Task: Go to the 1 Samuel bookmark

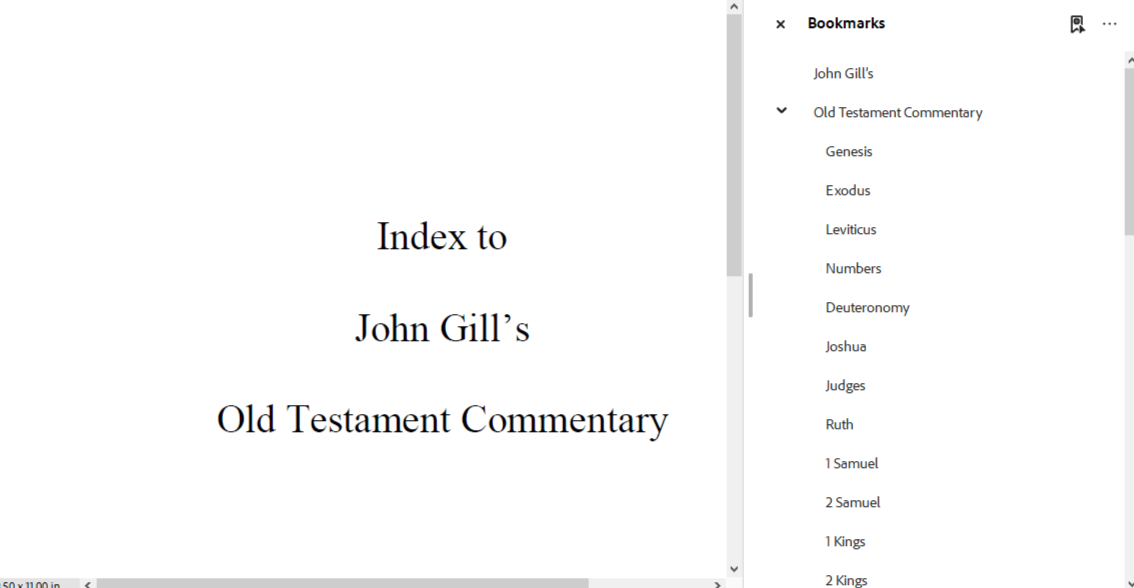Action: (x=851, y=463)
